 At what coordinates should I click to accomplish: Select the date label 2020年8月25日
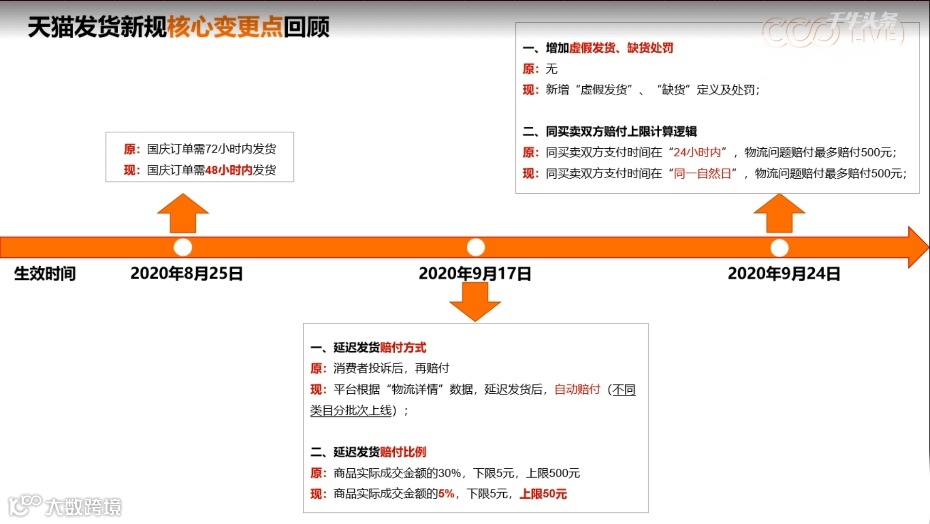click(x=187, y=274)
